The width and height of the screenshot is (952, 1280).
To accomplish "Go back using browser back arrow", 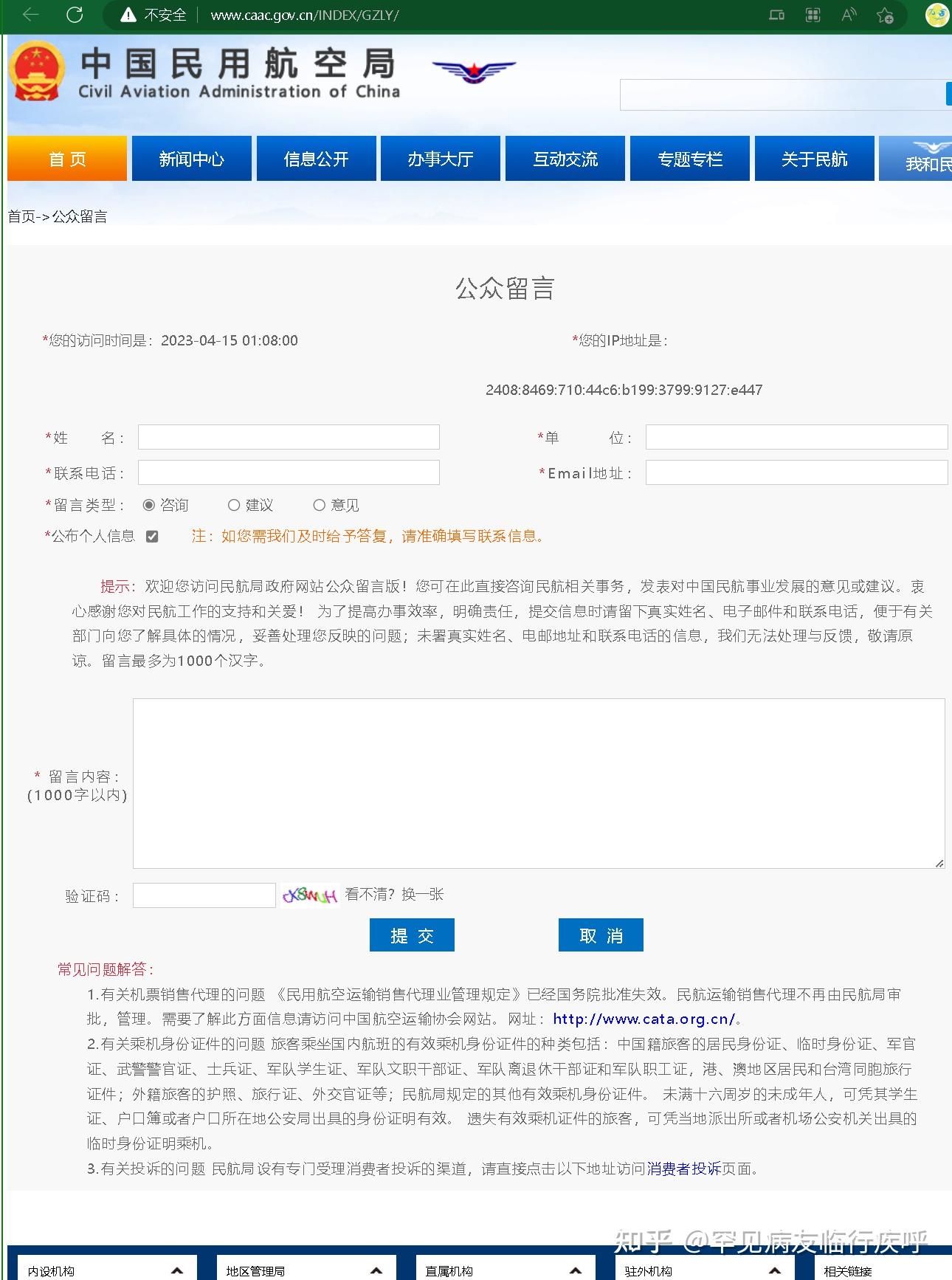I will tap(30, 15).
